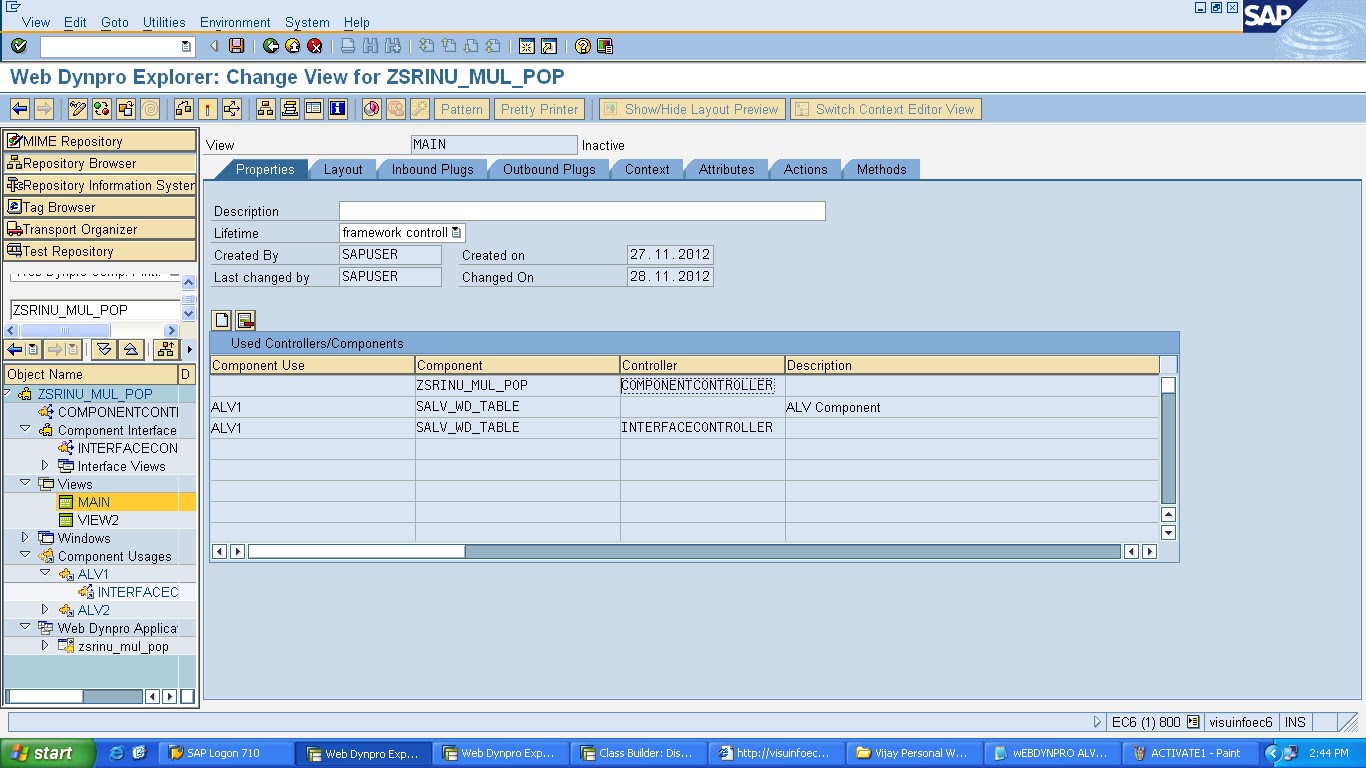Open the Tag Browser navigation button
The image size is (1366, 768).
100,207
